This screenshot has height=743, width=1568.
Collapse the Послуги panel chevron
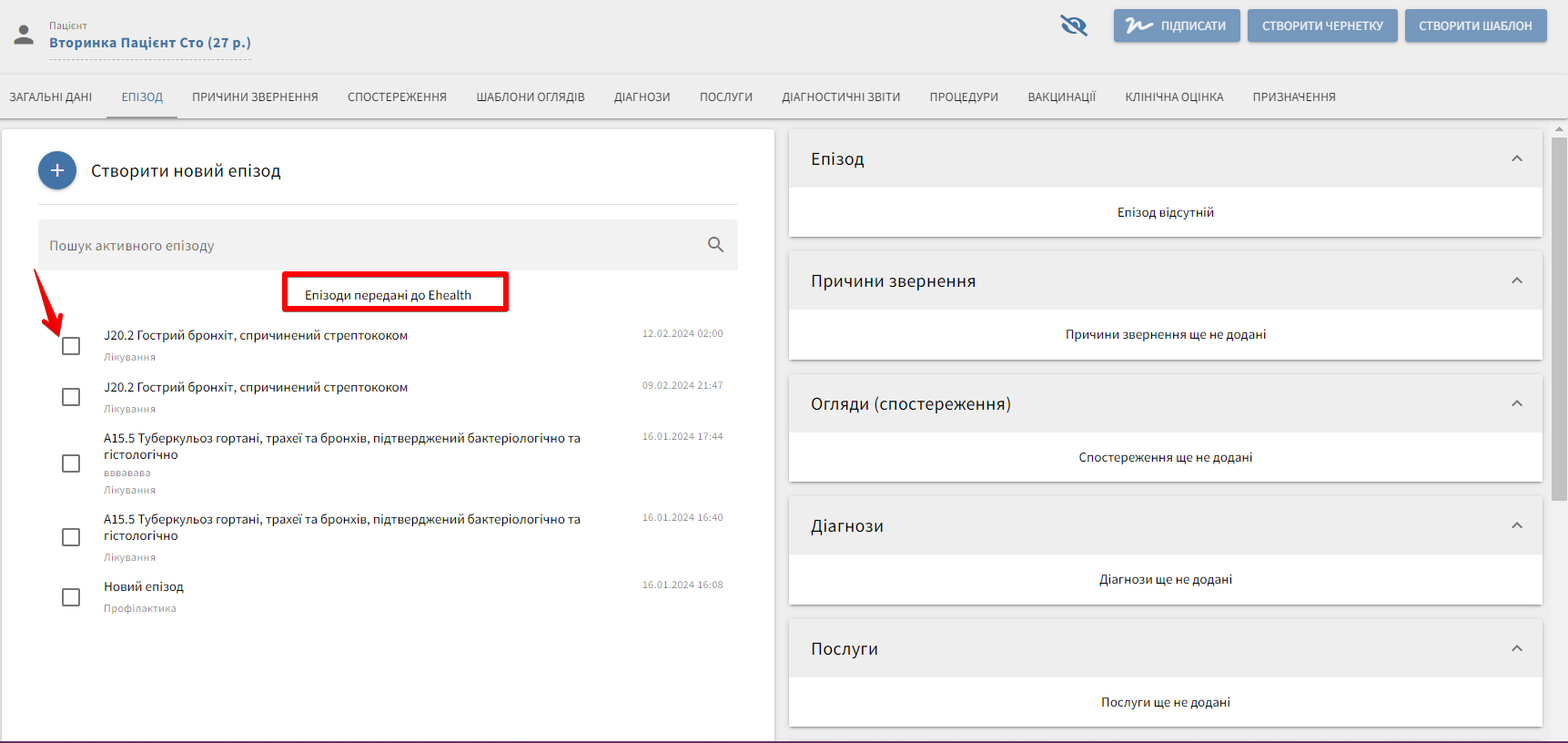(1516, 648)
